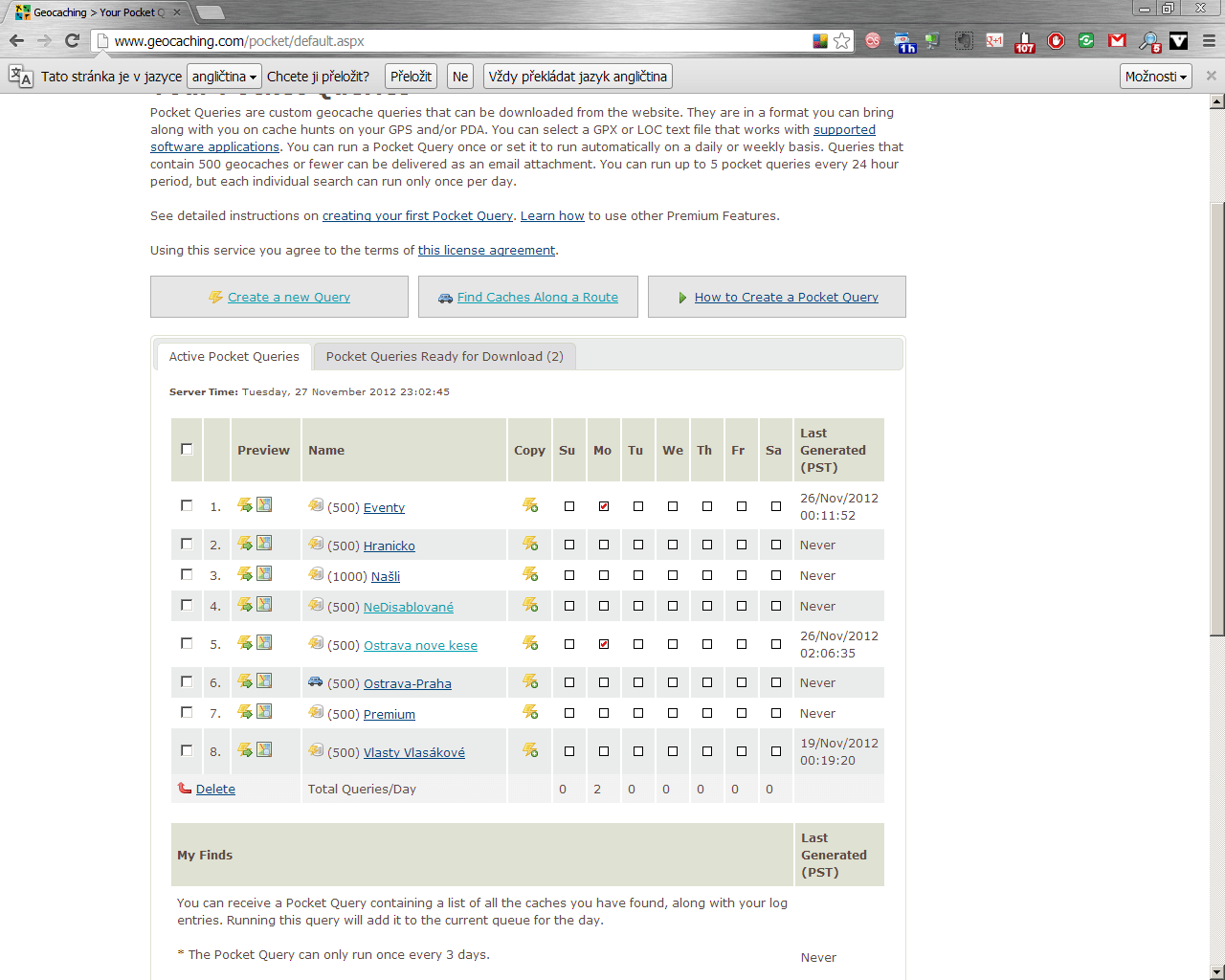Delete selected queries
1225x980 pixels.
pyautogui.click(x=215, y=789)
